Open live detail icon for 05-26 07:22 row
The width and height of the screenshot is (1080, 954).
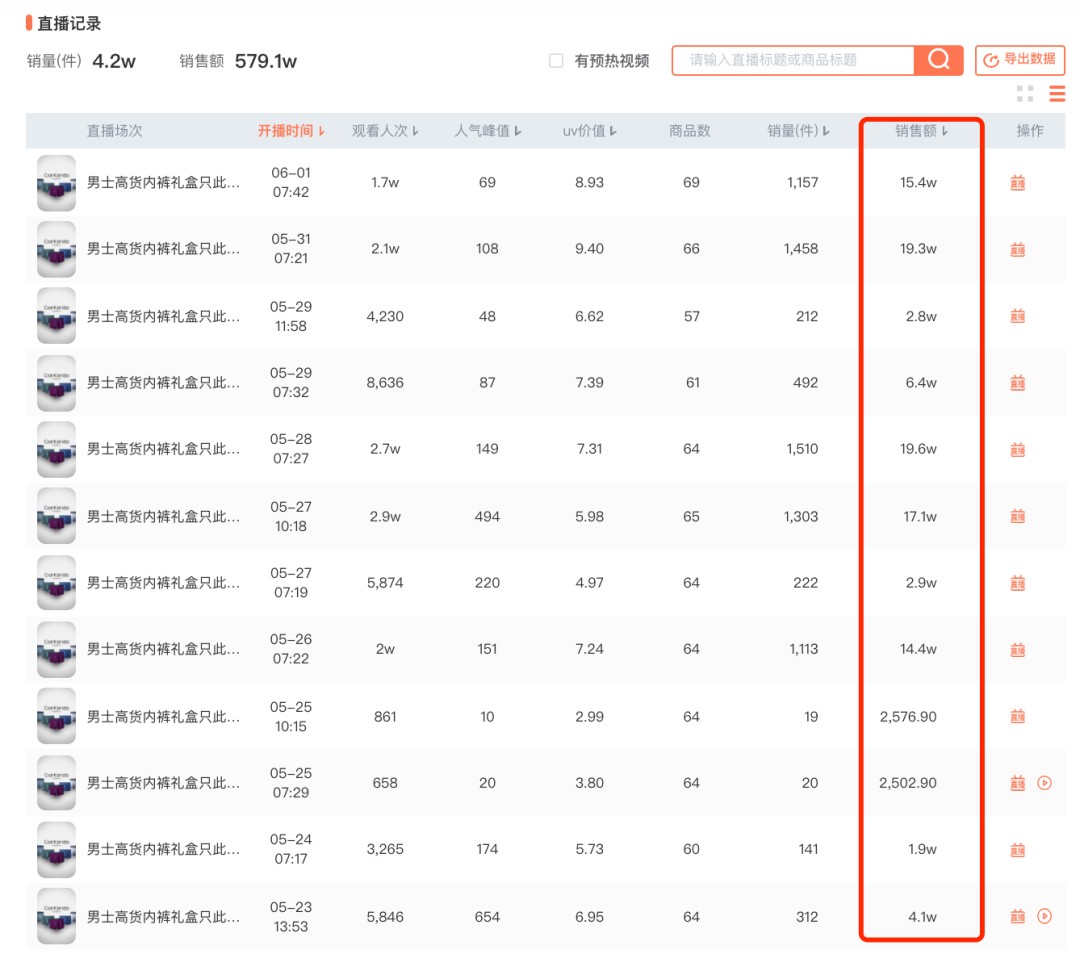click(1017, 649)
